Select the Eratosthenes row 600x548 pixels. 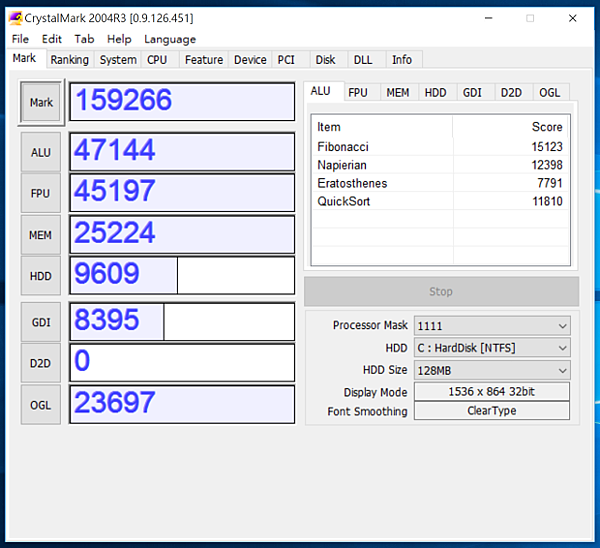[440, 183]
